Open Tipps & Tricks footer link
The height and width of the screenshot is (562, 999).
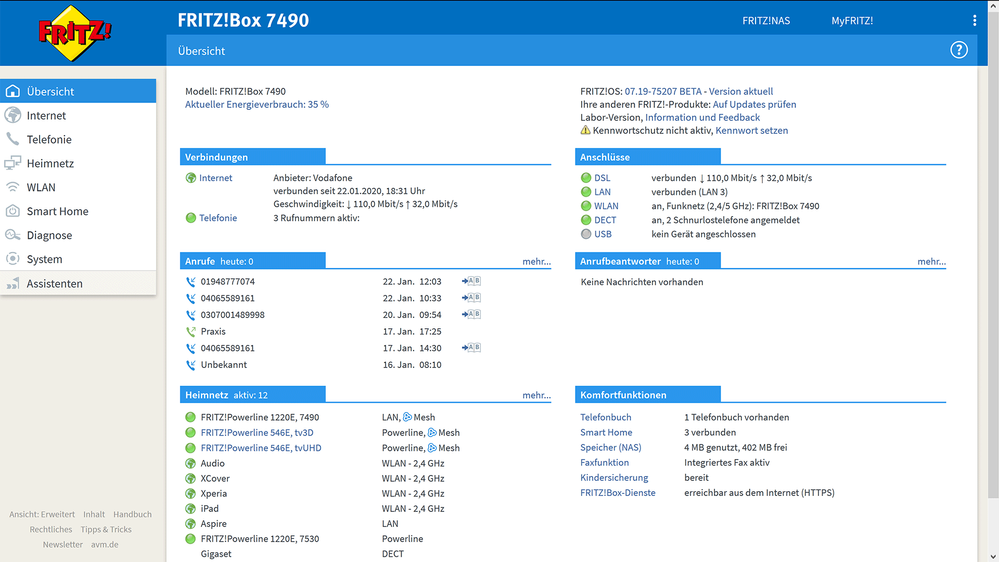point(106,530)
